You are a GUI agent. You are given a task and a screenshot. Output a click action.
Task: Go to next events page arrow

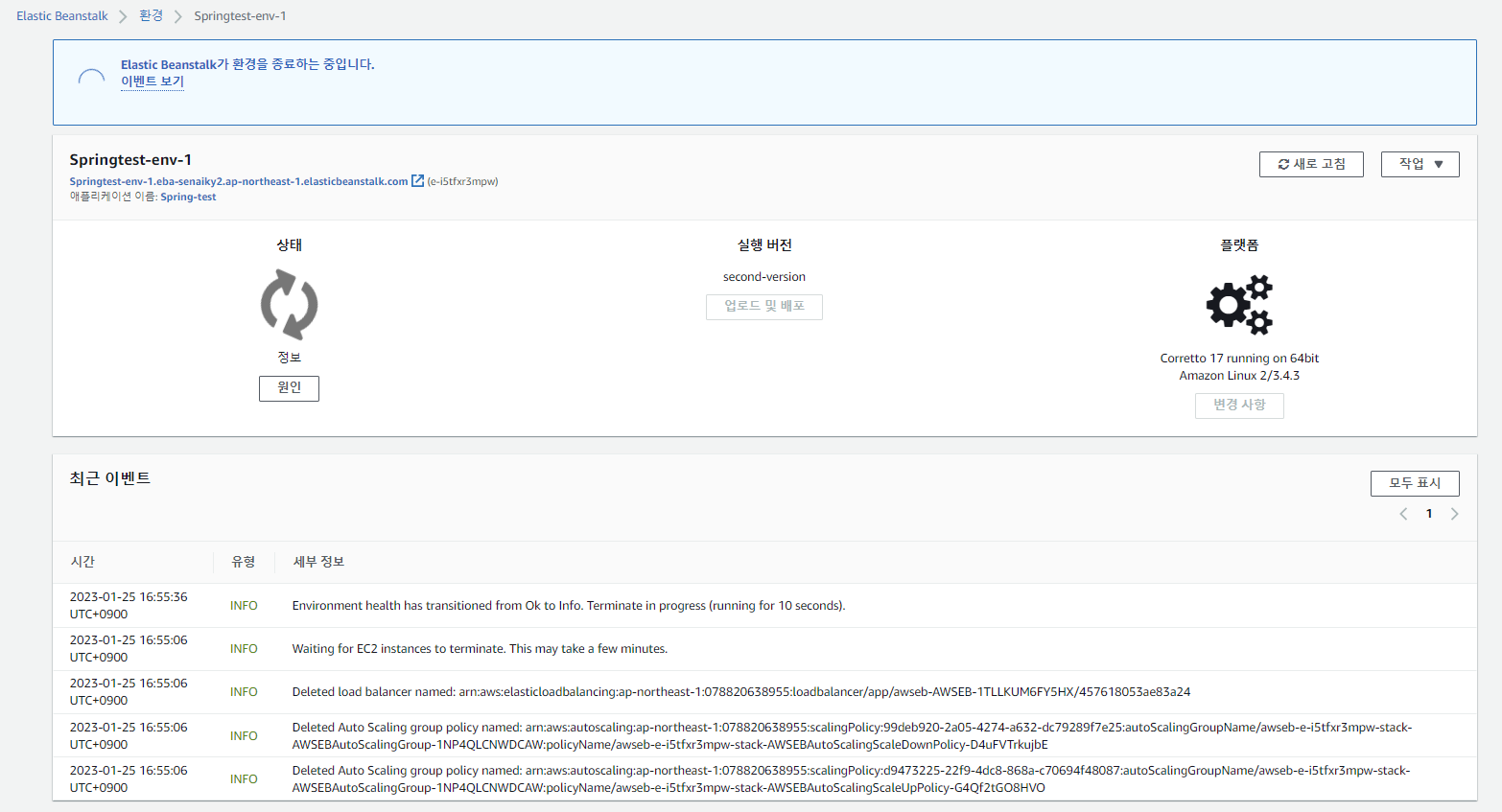pos(1454,514)
